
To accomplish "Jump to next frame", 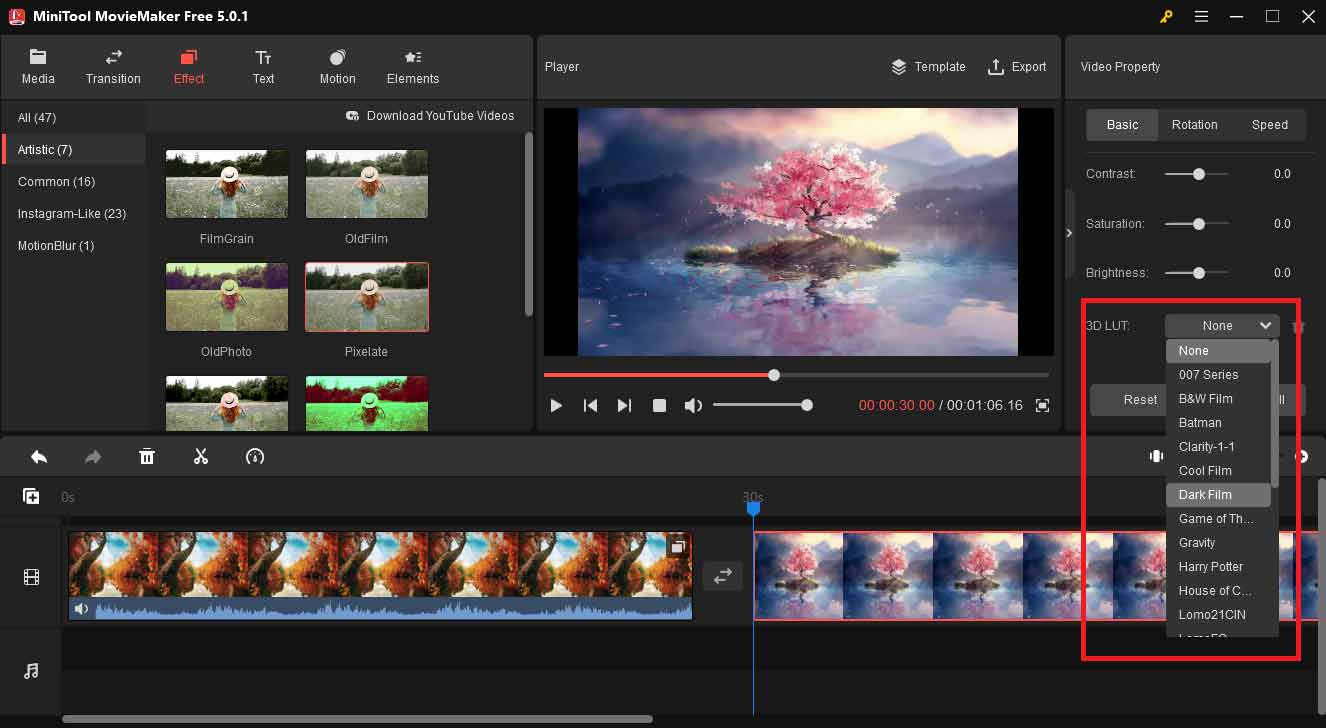I will [x=624, y=405].
